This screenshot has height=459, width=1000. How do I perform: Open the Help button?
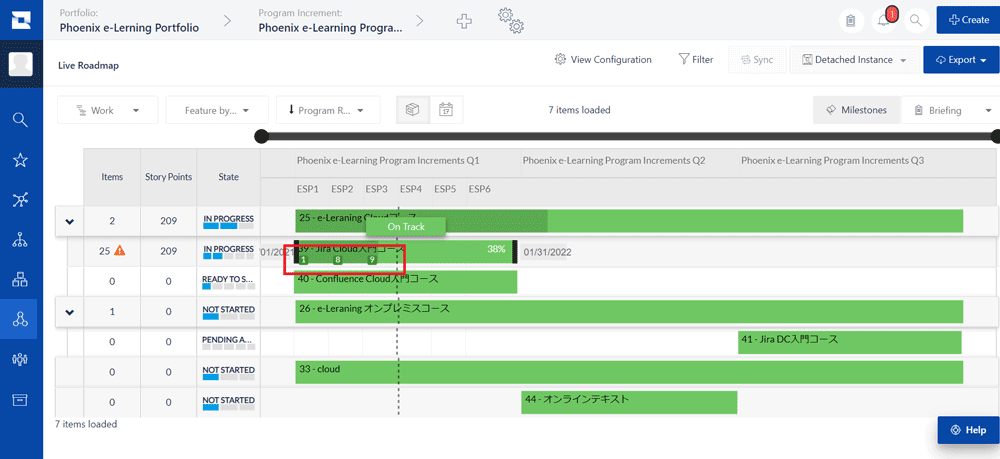click(968, 430)
